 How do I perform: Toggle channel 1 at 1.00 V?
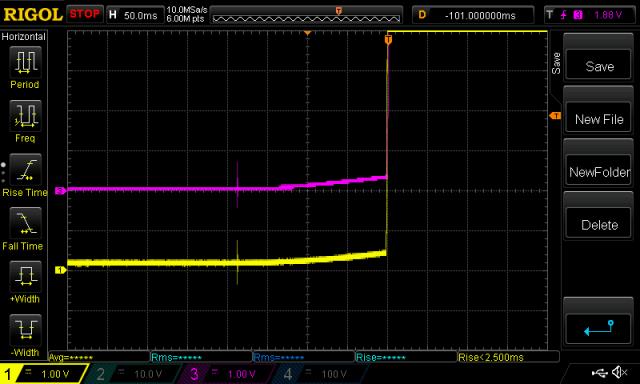(43, 374)
